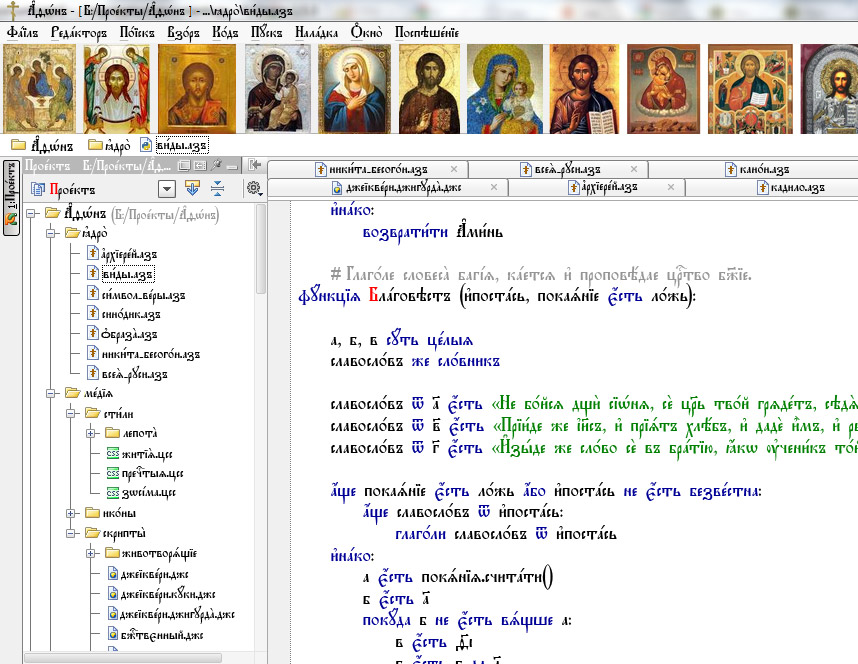This screenshot has height=664, width=858.
Task: Open the Наладка menu in menu bar
Action: 315,32
